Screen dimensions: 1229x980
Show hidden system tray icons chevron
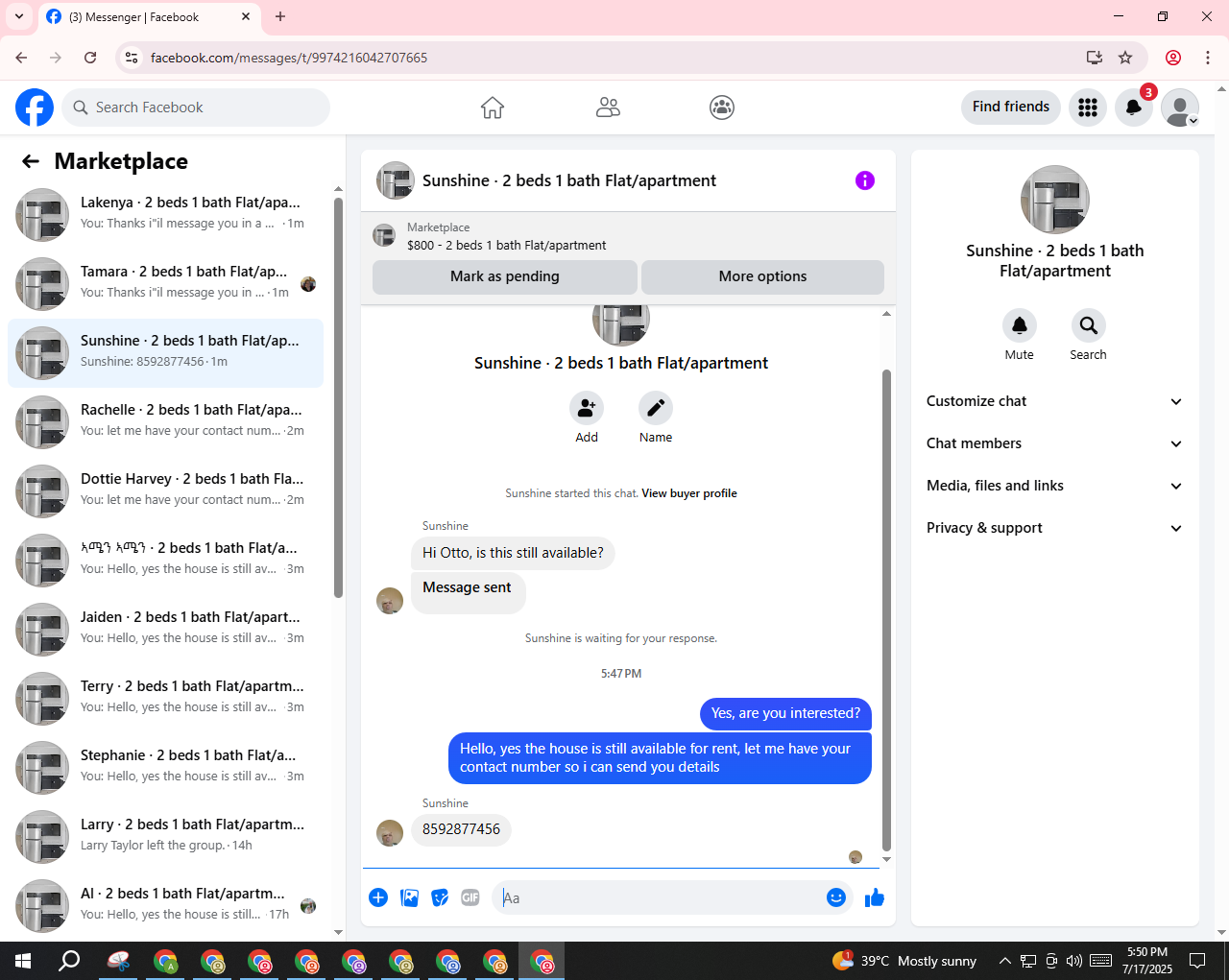tap(1004, 961)
